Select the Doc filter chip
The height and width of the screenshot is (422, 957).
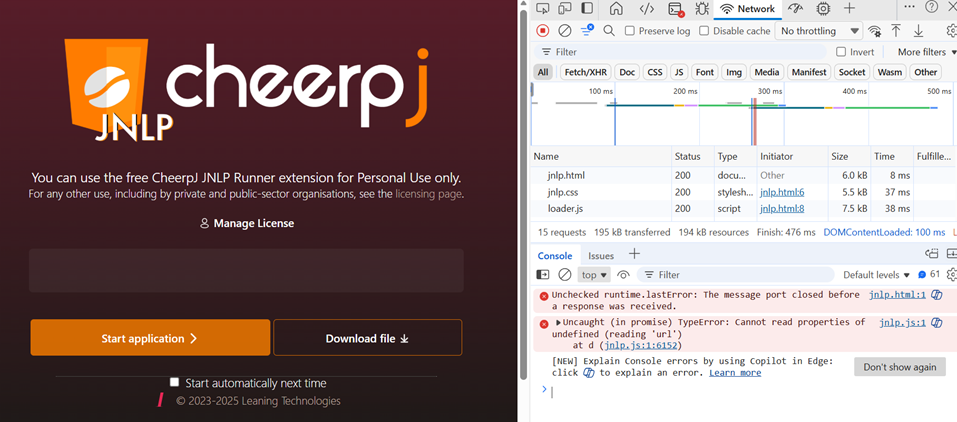pyautogui.click(x=627, y=72)
